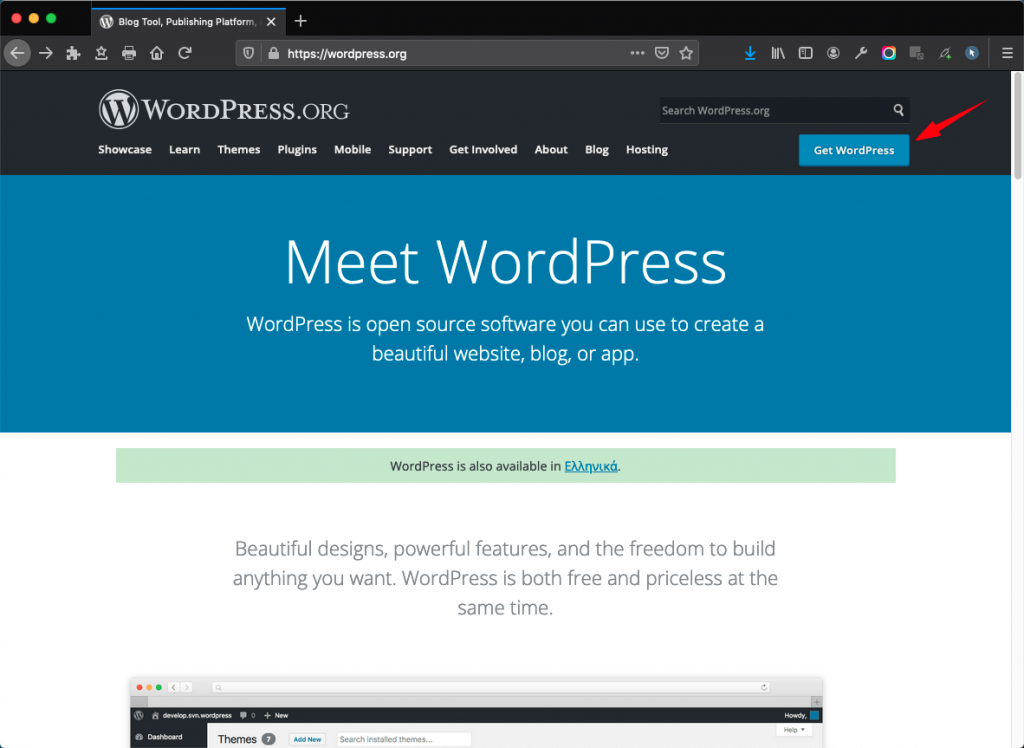This screenshot has height=748, width=1024.
Task: Open the extensions puzzle-piece icon
Action: pyautogui.click(x=73, y=54)
